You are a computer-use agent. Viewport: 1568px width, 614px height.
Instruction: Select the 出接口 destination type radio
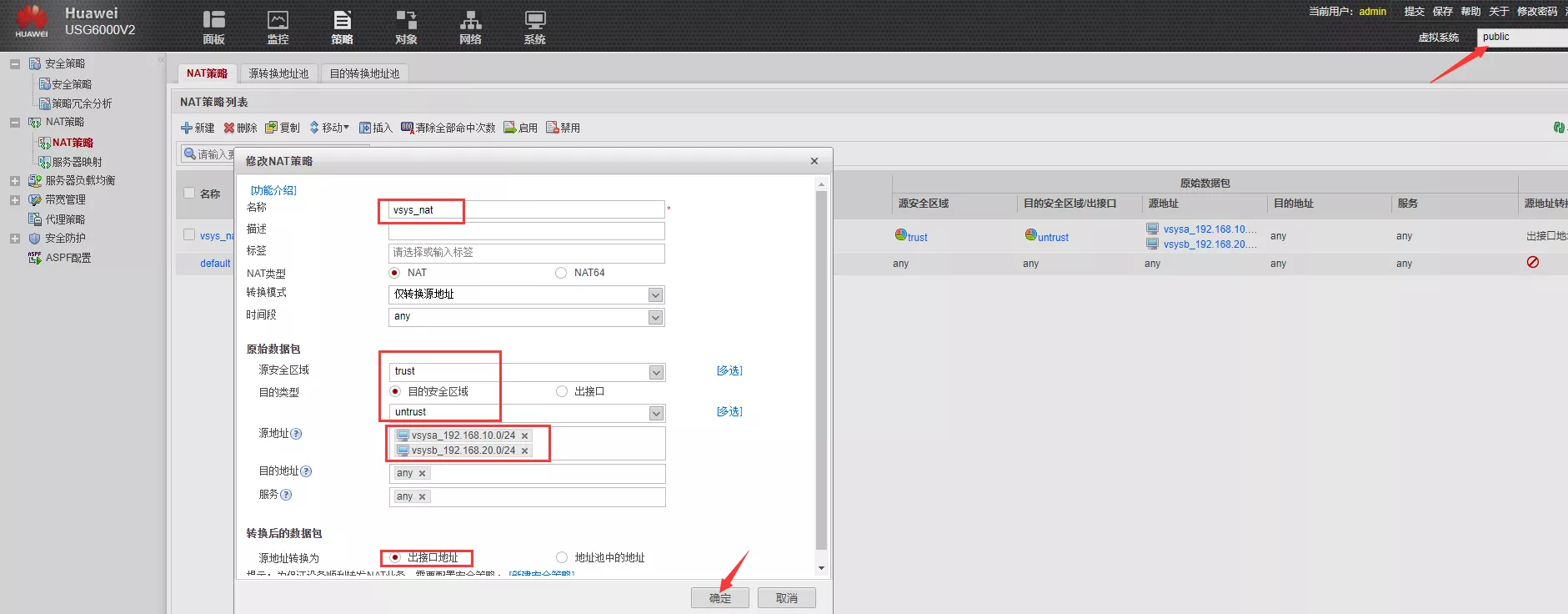[562, 391]
